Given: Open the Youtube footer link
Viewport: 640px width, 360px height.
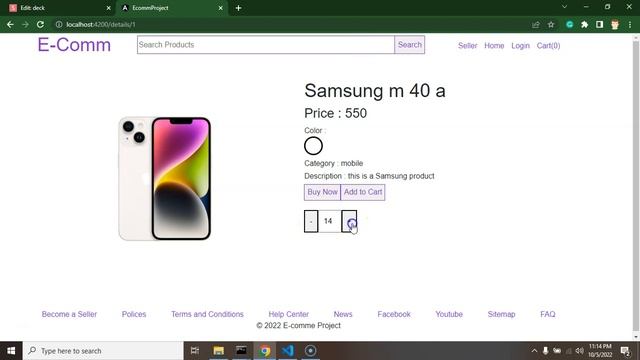Looking at the screenshot, I should (449, 314).
